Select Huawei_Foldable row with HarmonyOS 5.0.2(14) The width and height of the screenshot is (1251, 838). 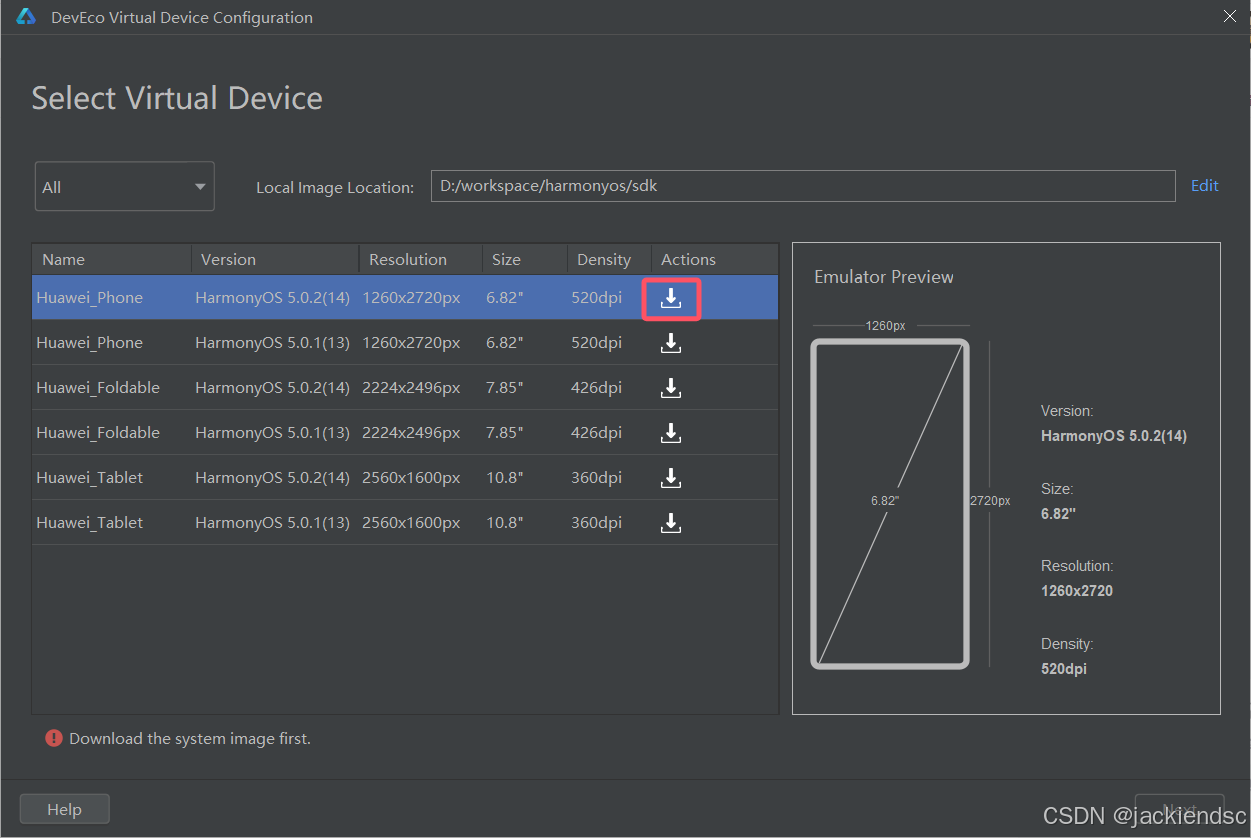405,388
